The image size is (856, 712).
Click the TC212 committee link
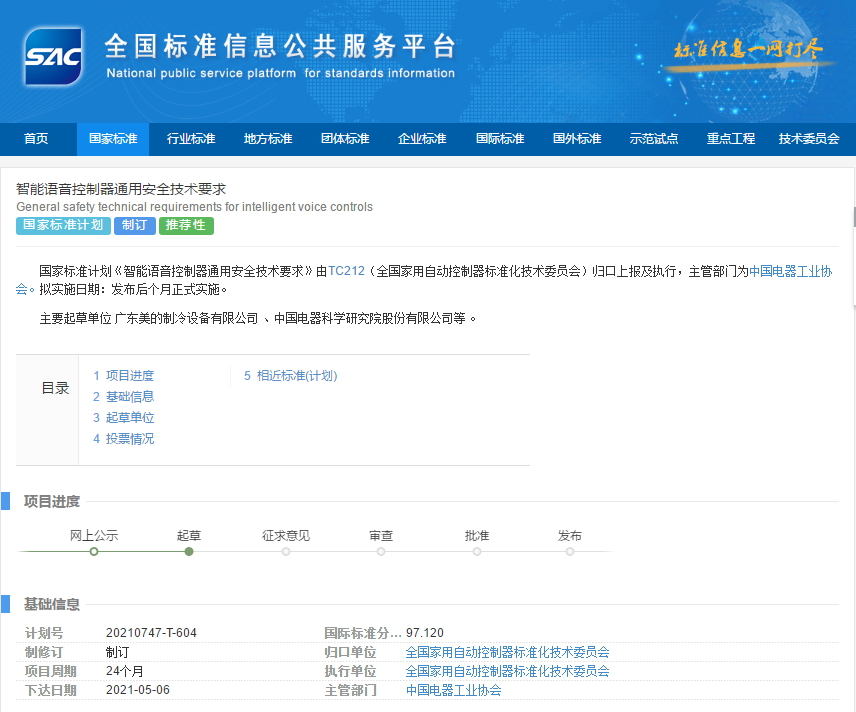[x=346, y=271]
